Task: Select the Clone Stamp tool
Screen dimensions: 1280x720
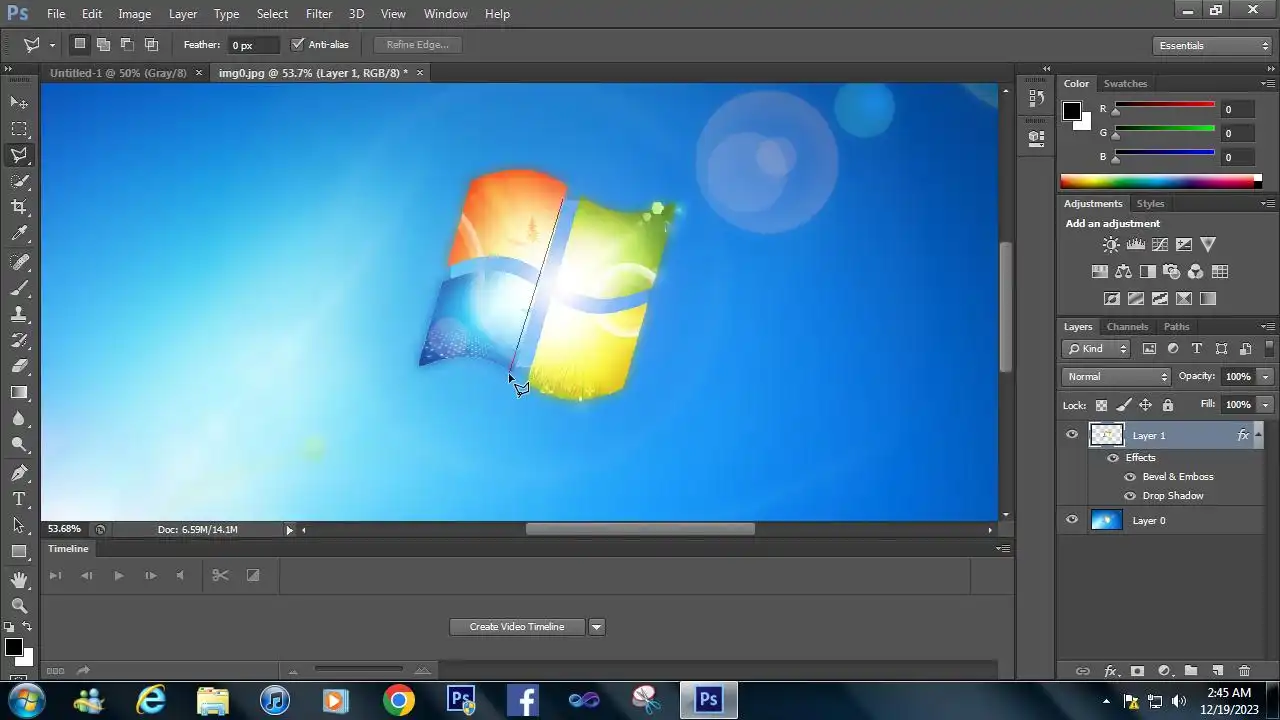Action: [x=19, y=314]
